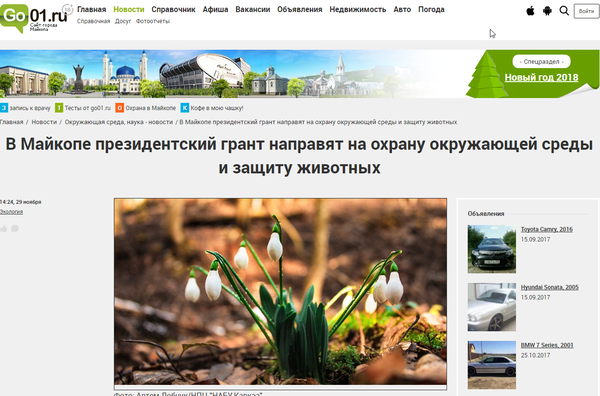Click the green "Т" tests icon

pyautogui.click(x=59, y=108)
